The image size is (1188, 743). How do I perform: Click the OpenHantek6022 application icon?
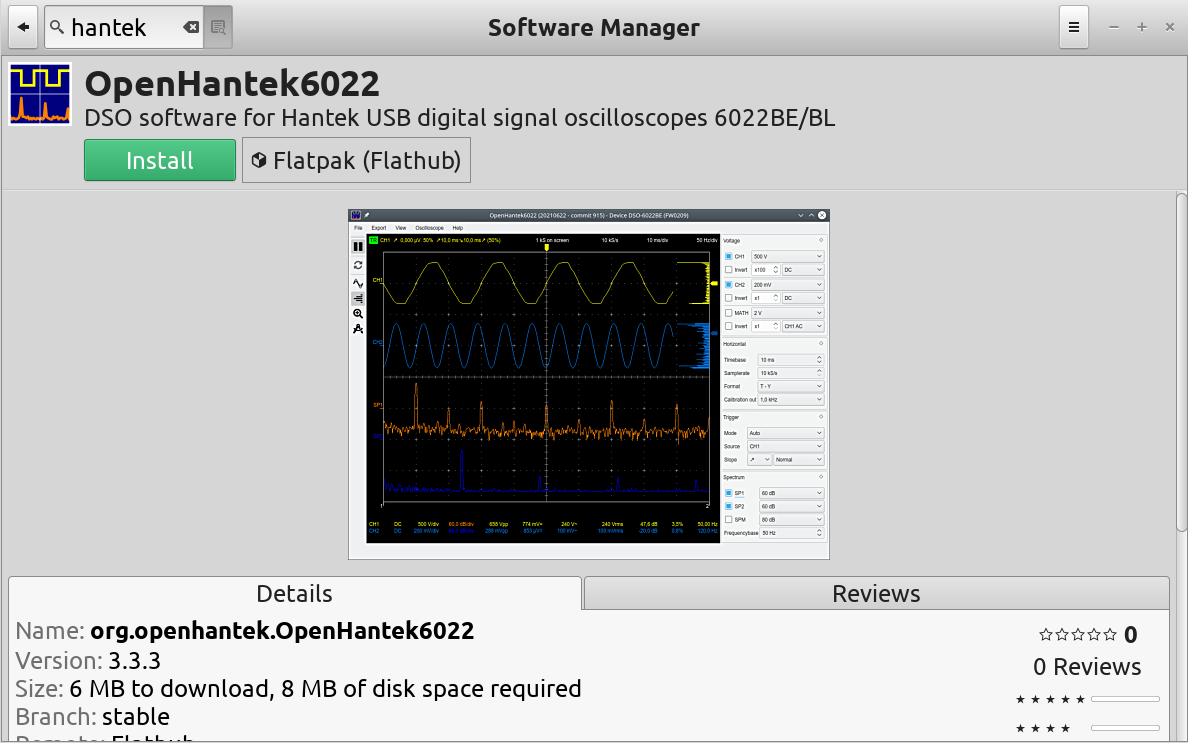[40, 94]
